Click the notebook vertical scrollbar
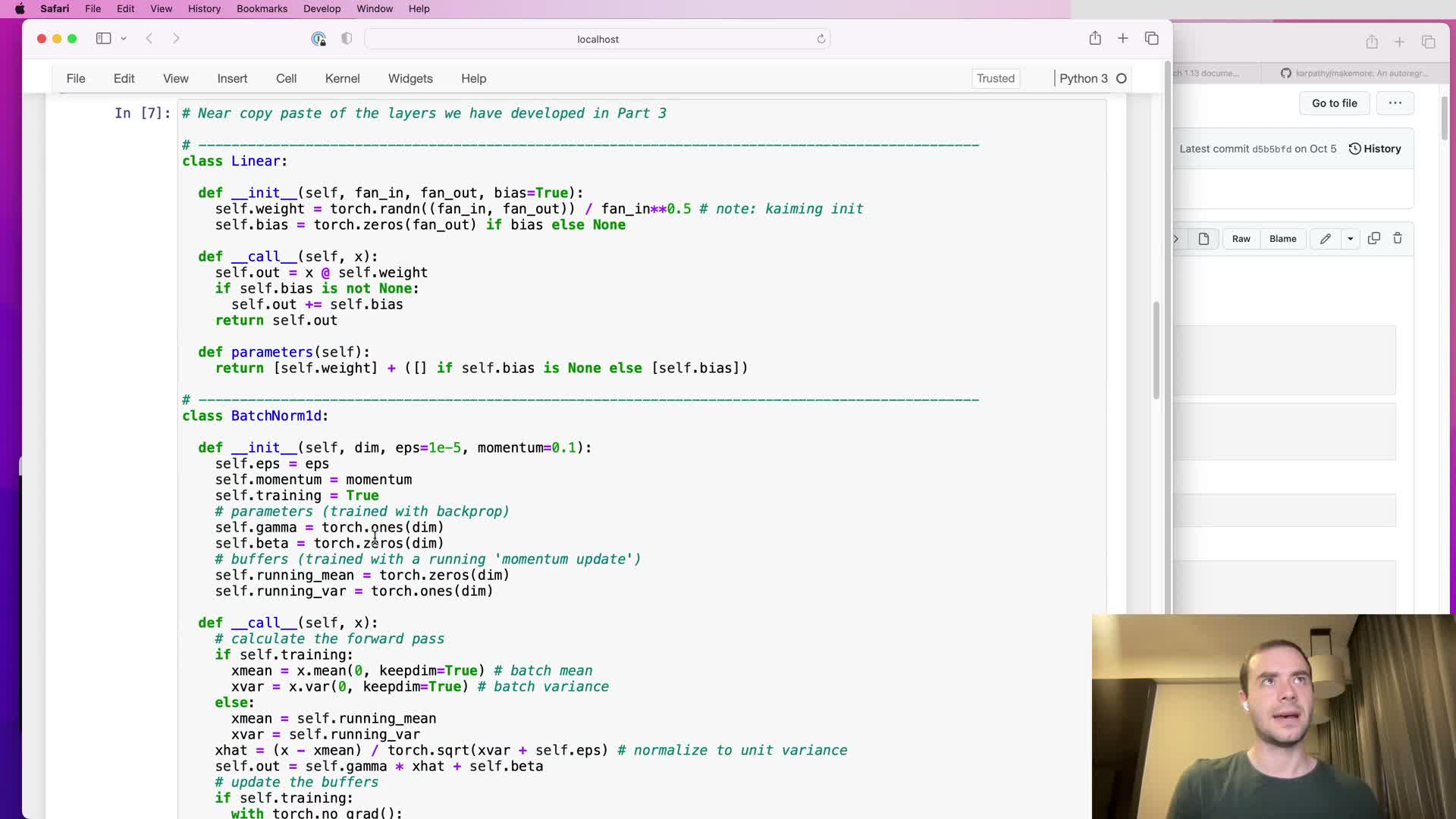This screenshot has height=819, width=1456. 1156,349
